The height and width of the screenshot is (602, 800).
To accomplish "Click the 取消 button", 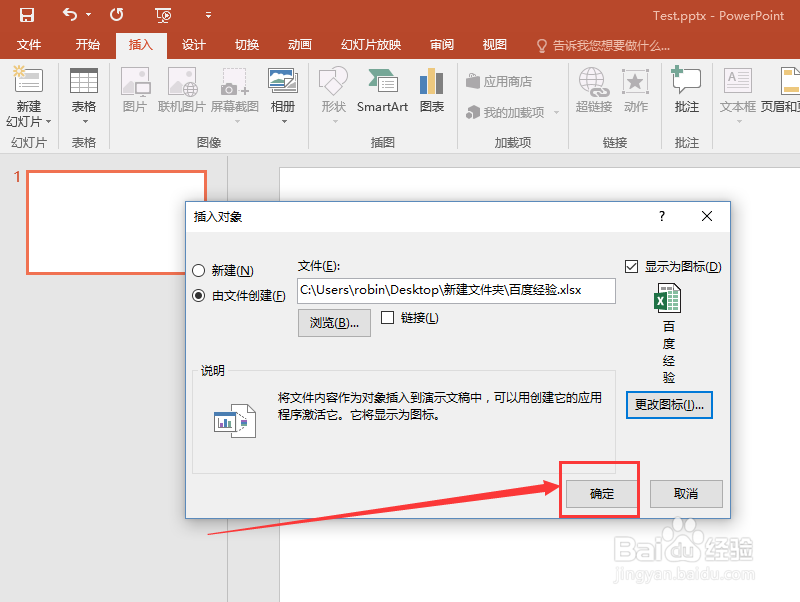I will pos(686,494).
